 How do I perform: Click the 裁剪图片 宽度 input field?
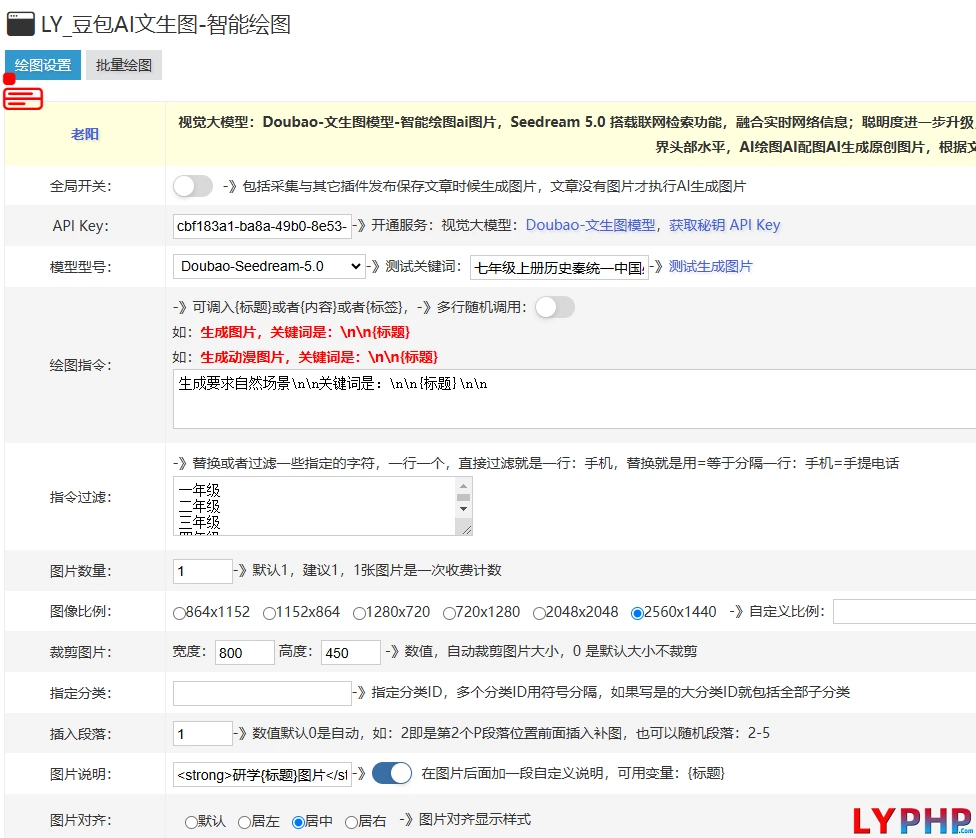tap(244, 652)
